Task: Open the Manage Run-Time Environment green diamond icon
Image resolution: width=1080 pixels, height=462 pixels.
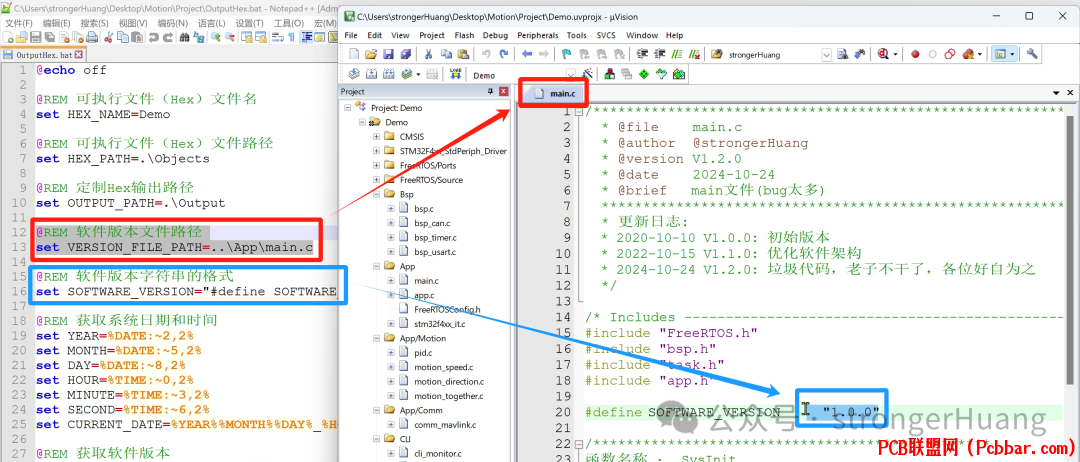Action: 644,74
